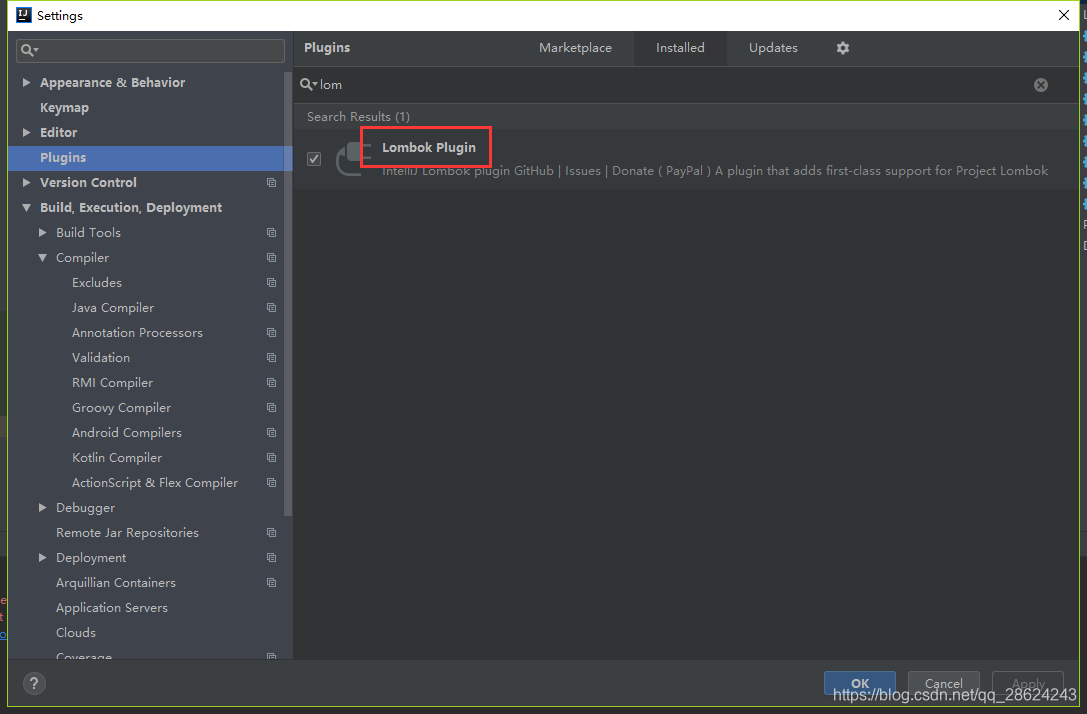Click project-level icon beside Remote Jar Repositories
Screen dimensions: 1087x714
pyautogui.click(x=271, y=532)
